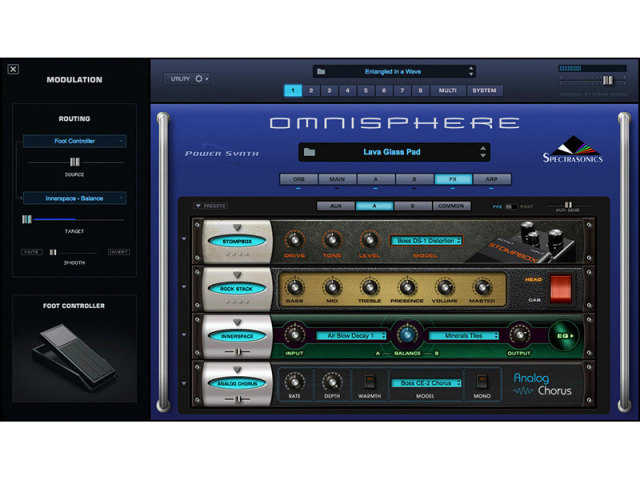Image resolution: width=640 pixels, height=480 pixels.
Task: Click the Analog Chorus Depth knob
Action: [x=332, y=382]
